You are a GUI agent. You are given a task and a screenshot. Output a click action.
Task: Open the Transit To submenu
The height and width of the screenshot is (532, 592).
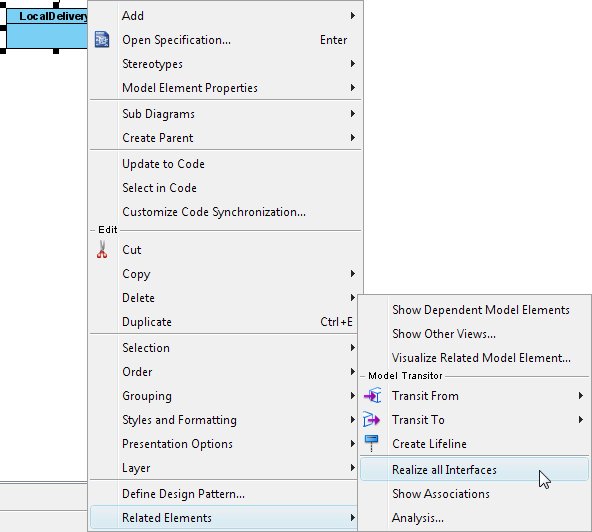[x=475, y=419]
